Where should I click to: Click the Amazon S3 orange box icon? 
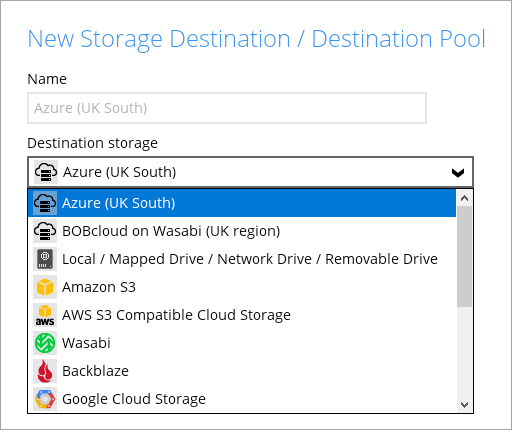(x=45, y=287)
